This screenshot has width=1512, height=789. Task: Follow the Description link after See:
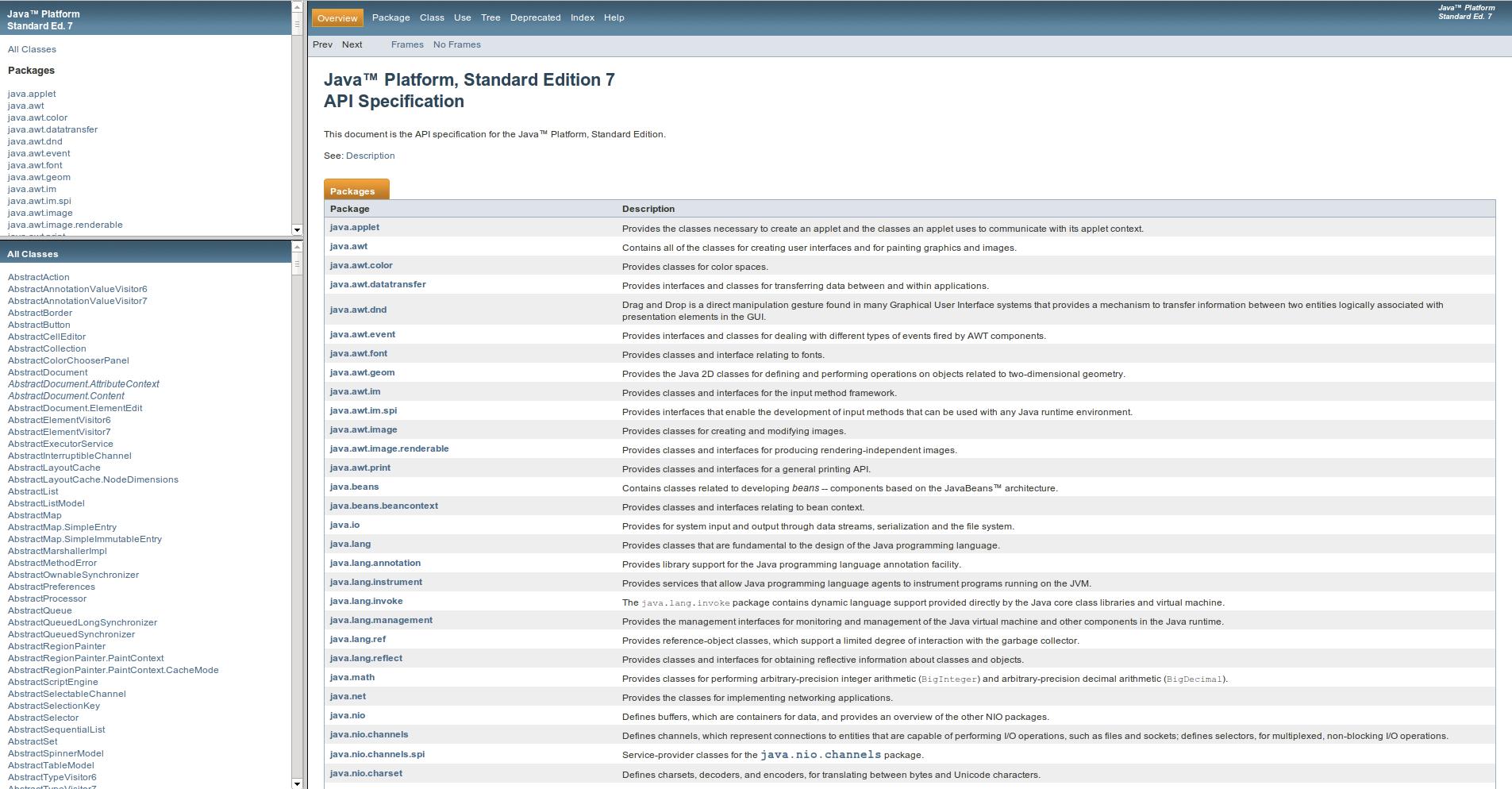click(371, 156)
